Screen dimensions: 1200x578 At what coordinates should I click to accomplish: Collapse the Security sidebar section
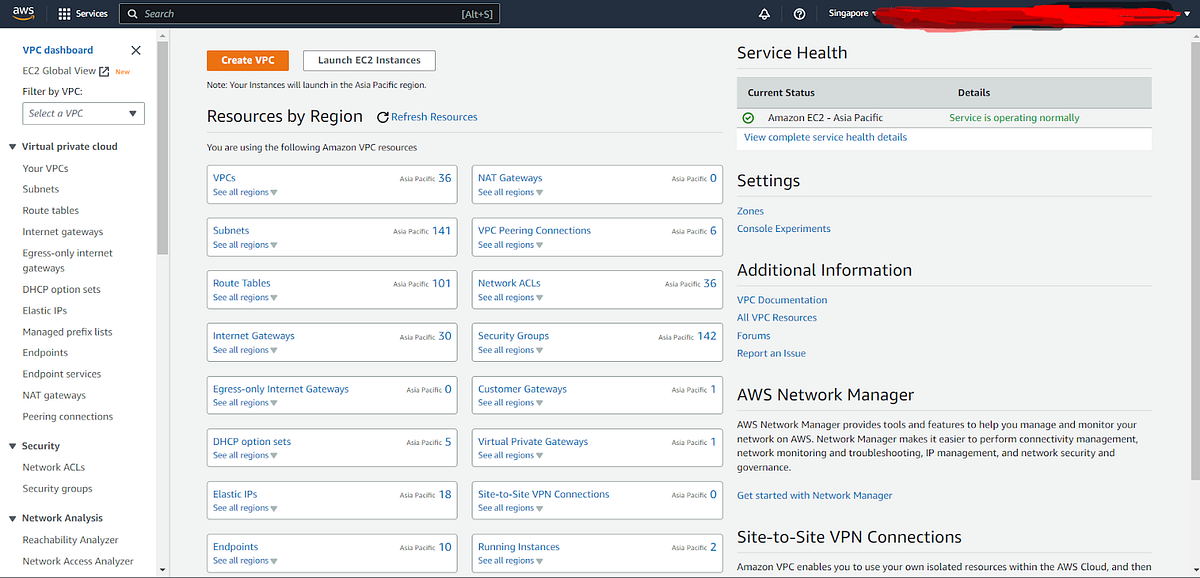pyautogui.click(x=12, y=446)
